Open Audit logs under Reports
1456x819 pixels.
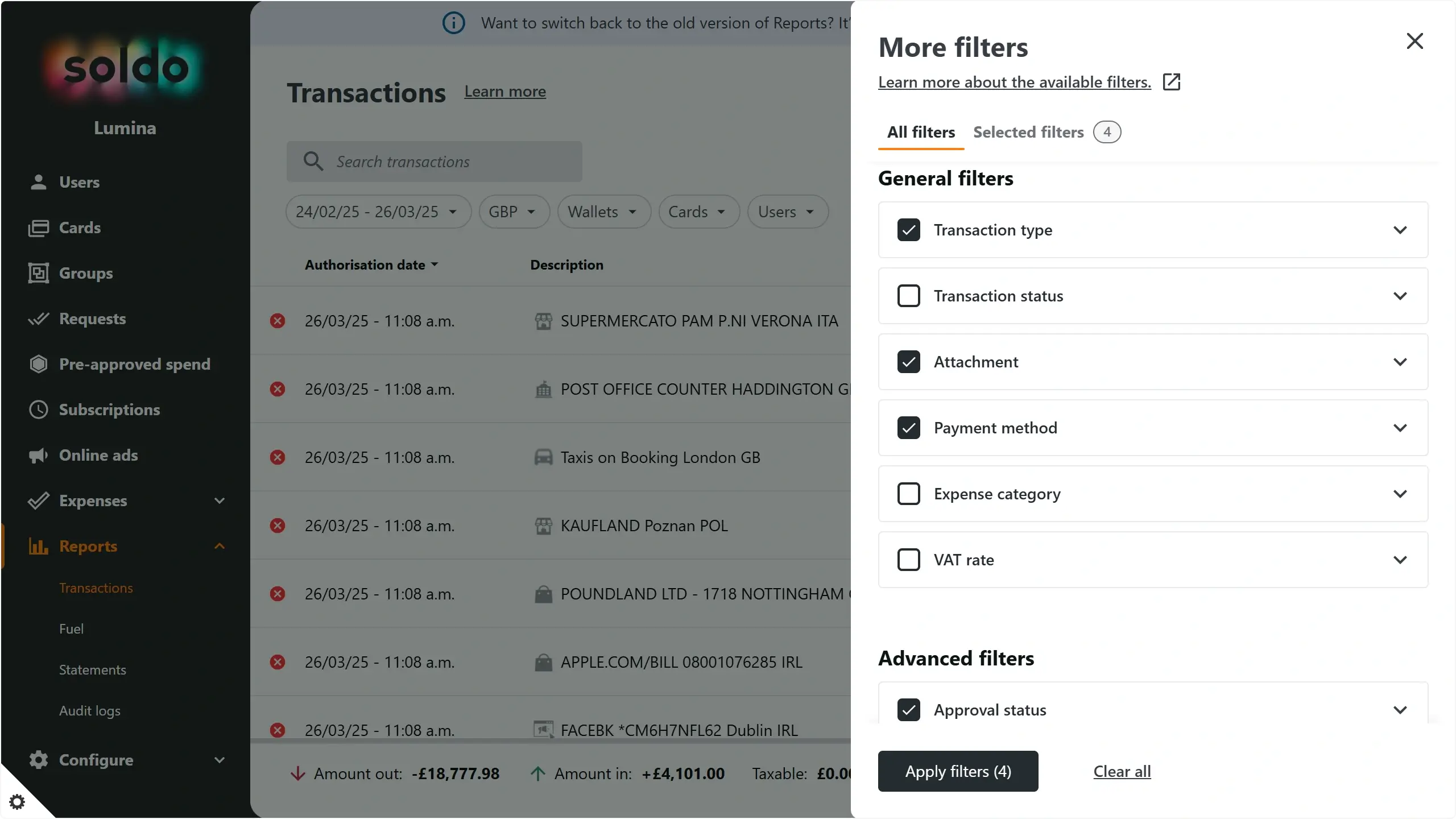pyautogui.click(x=89, y=710)
